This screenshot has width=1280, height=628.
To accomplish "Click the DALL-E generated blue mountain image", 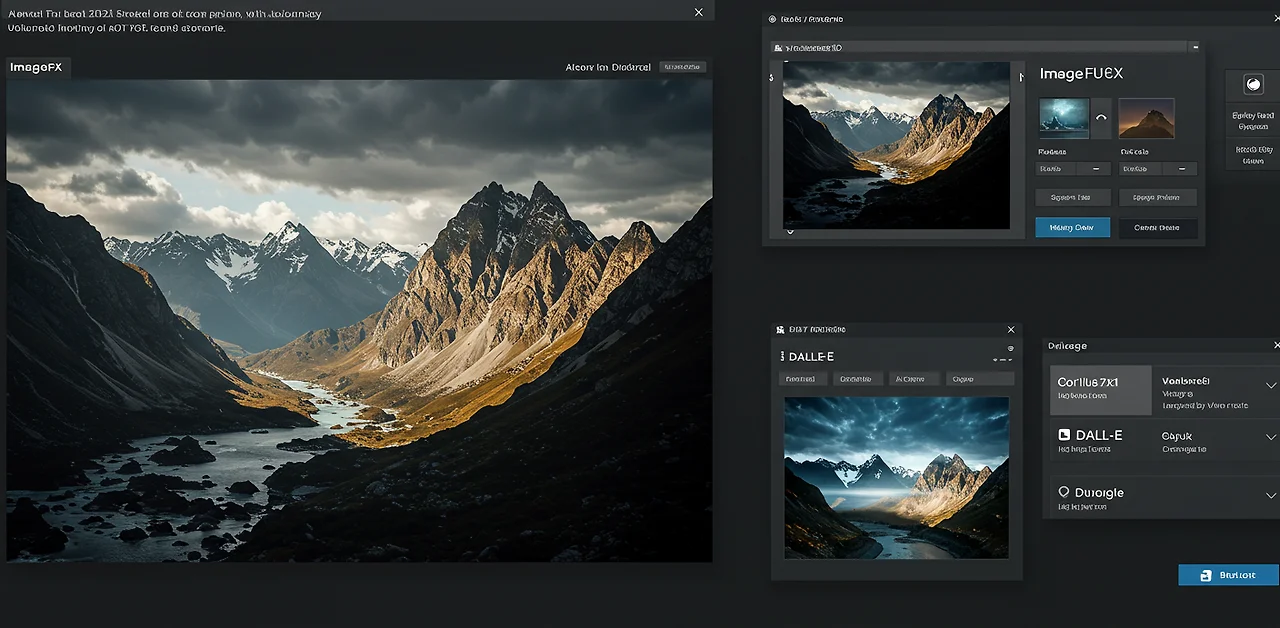I will [x=896, y=477].
